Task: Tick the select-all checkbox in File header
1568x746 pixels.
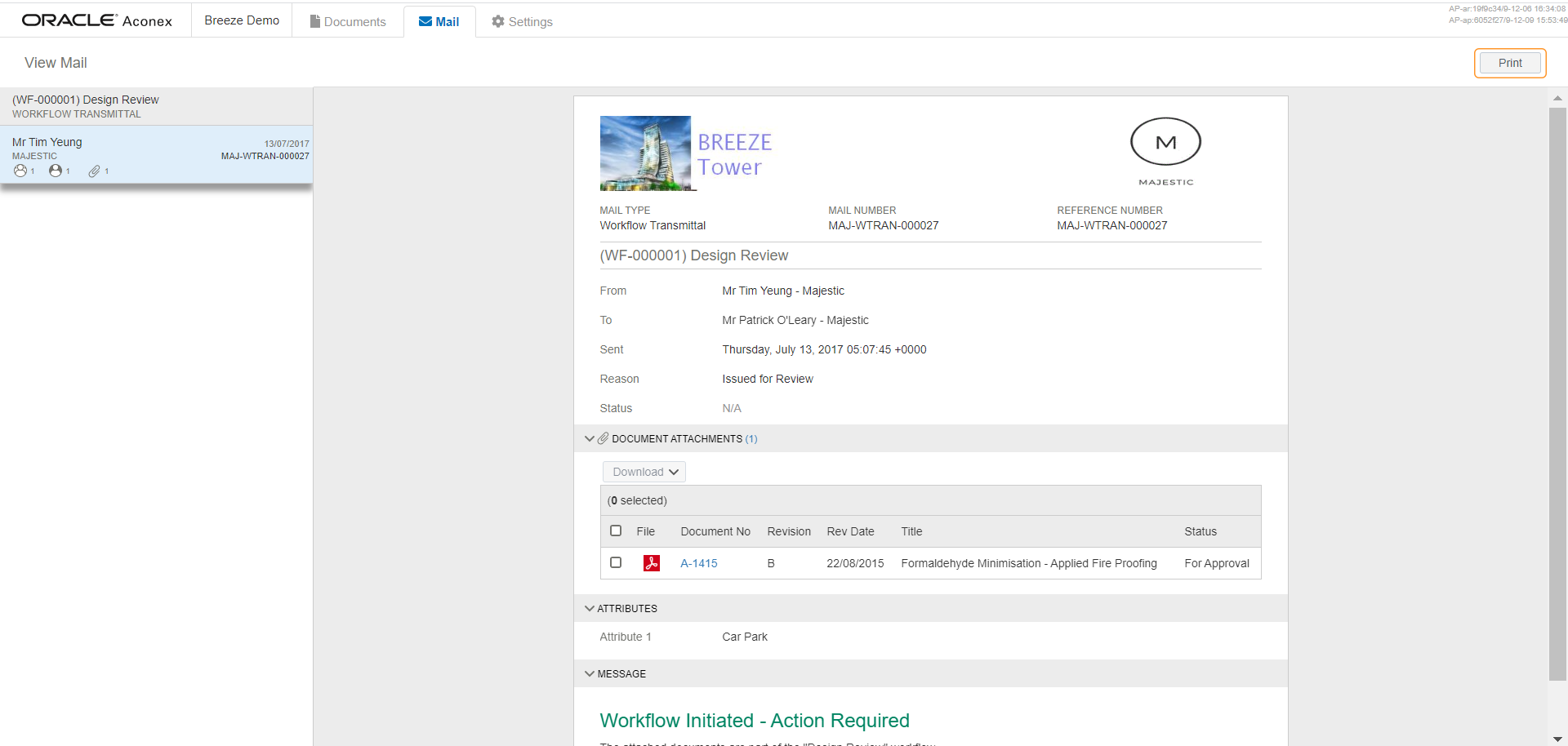Action: [x=616, y=531]
